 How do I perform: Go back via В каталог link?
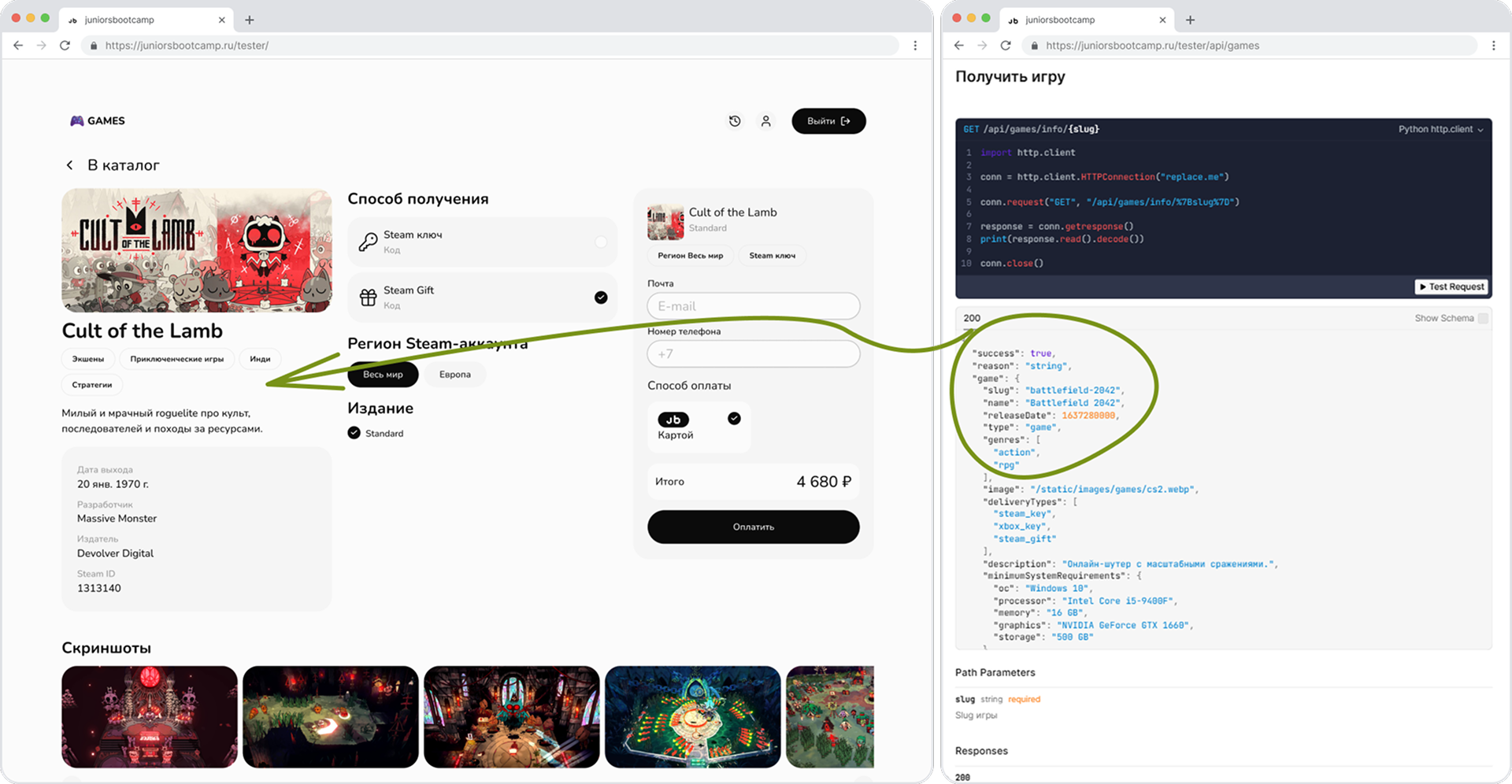pos(113,165)
